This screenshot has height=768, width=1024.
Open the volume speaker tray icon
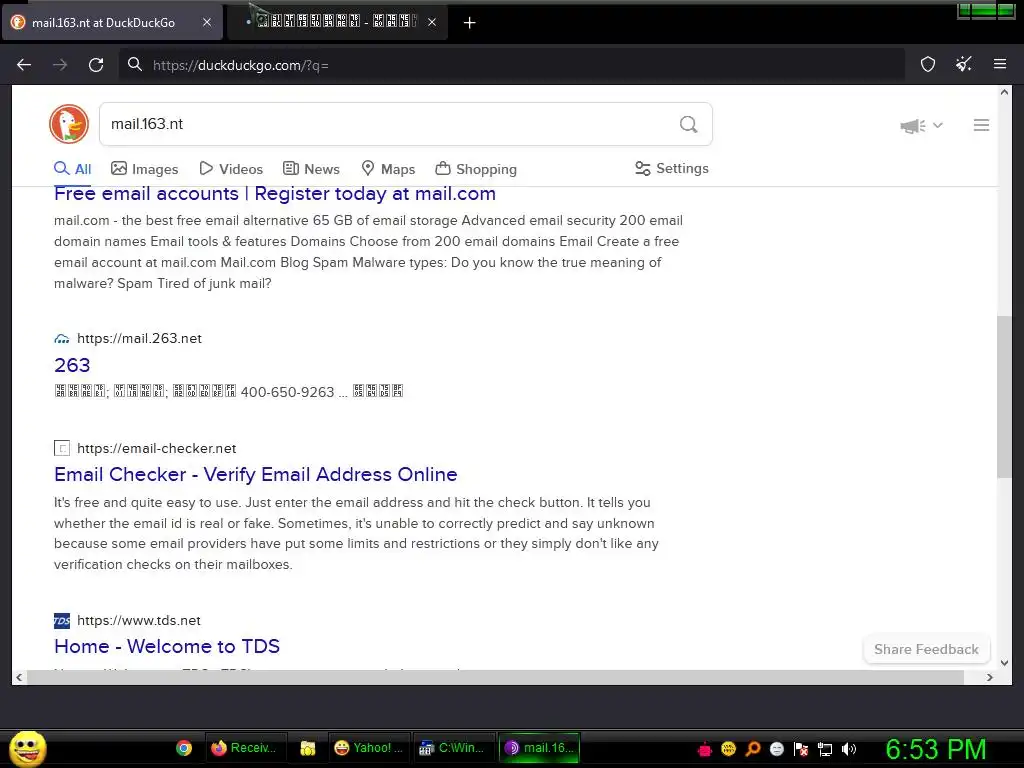[849, 749]
